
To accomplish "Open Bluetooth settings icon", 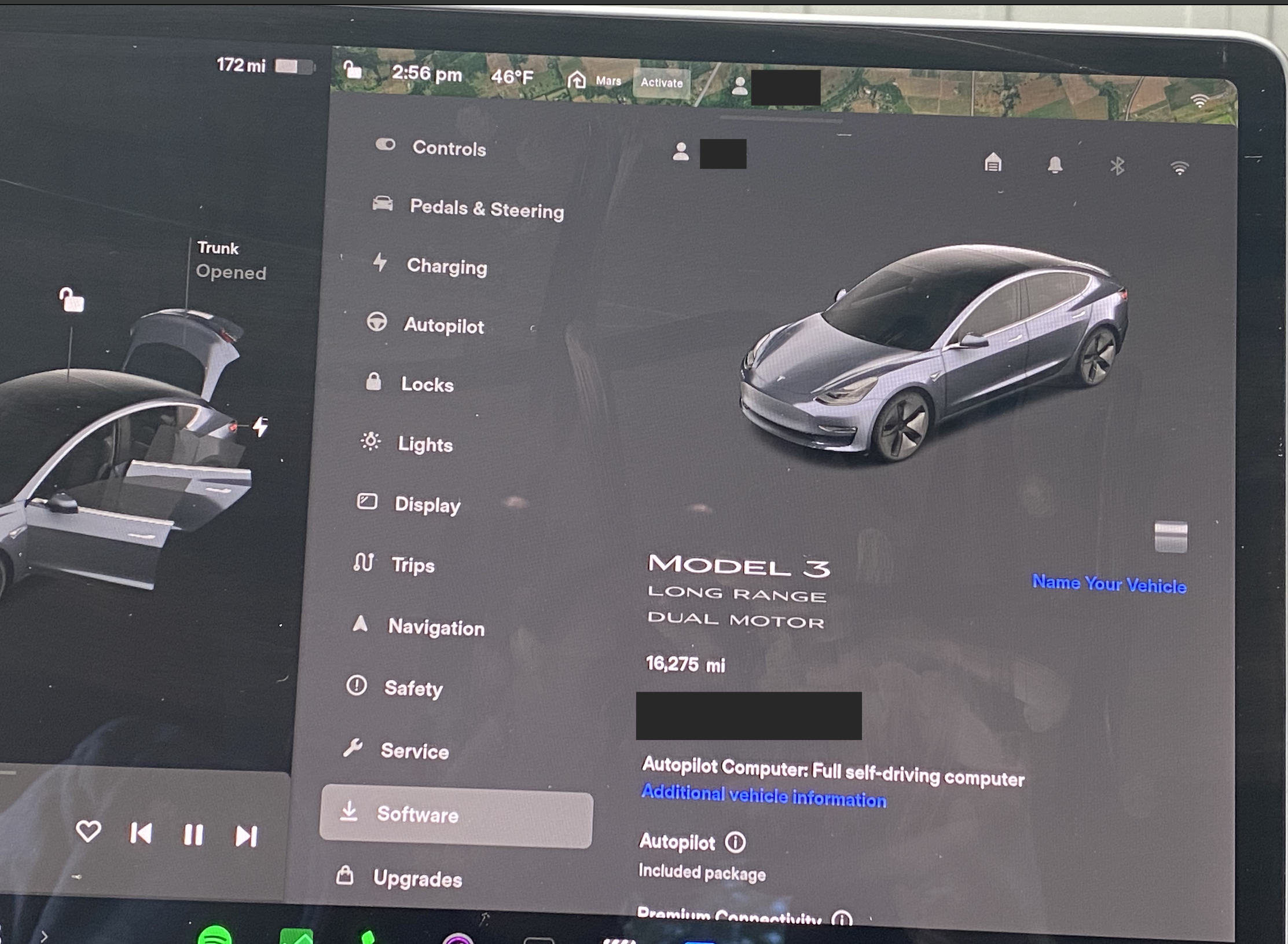I will 1117,166.
